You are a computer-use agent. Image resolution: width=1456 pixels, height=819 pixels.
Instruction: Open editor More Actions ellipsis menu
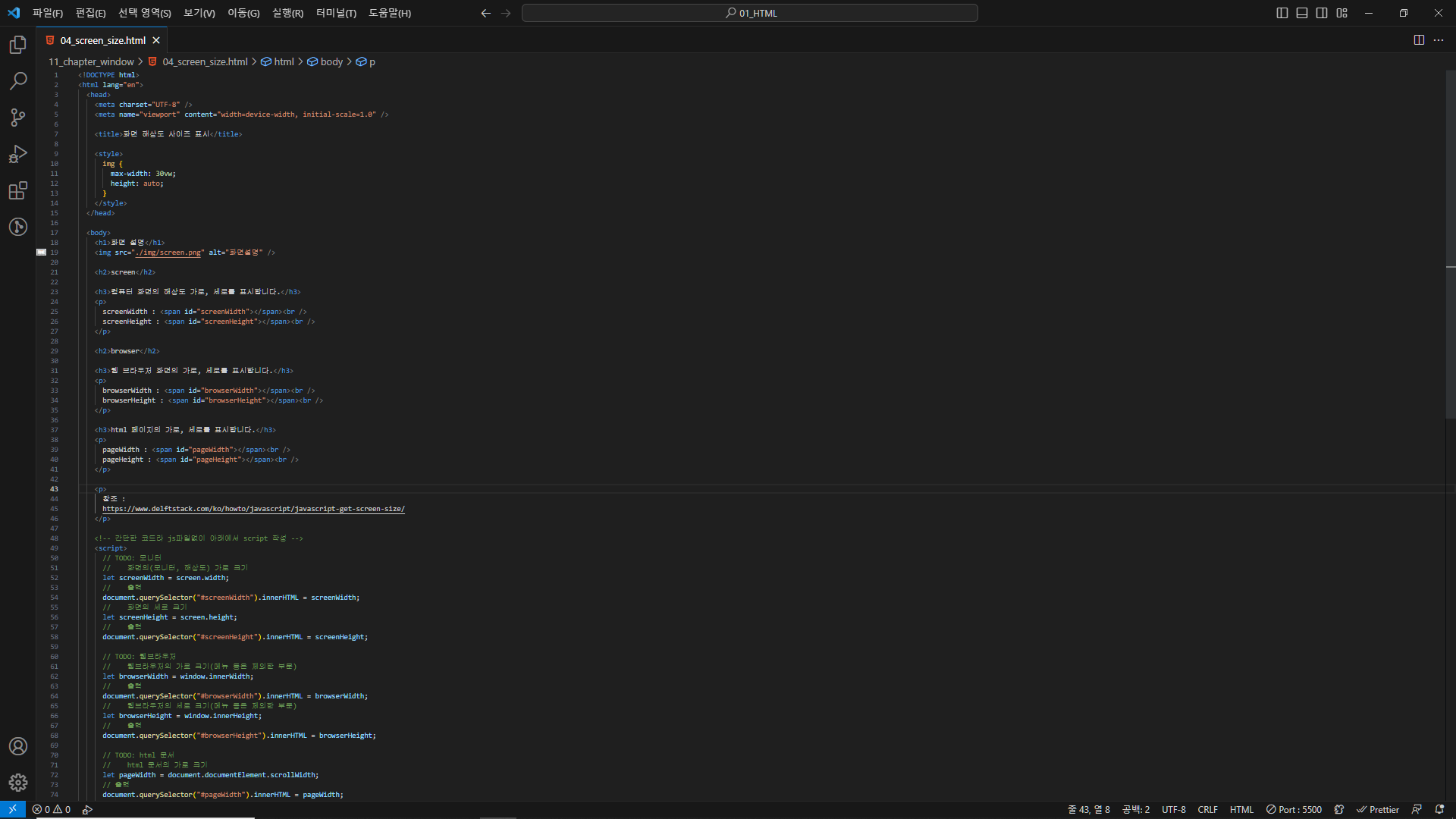[x=1439, y=40]
